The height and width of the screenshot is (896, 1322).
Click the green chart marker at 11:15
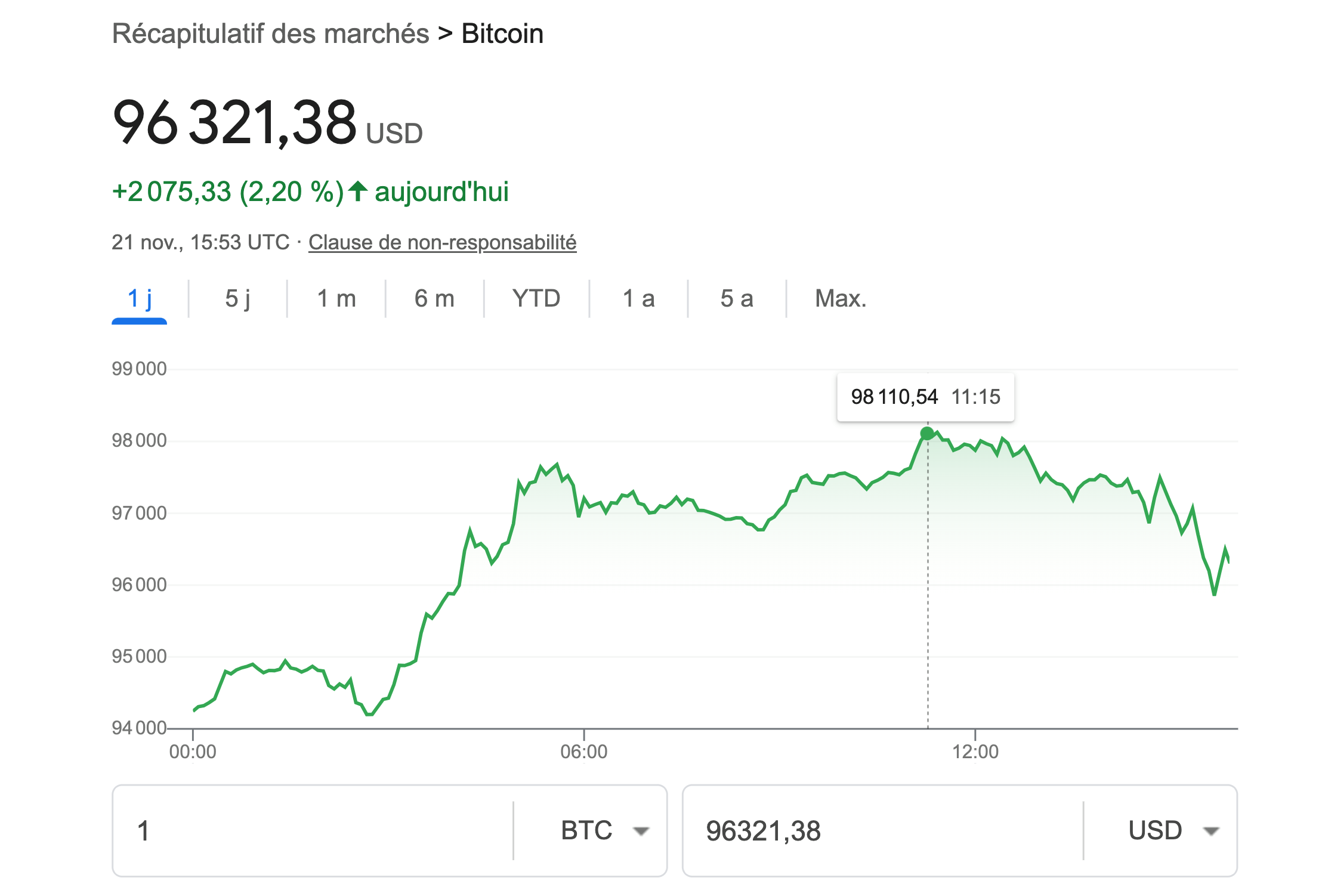point(927,433)
